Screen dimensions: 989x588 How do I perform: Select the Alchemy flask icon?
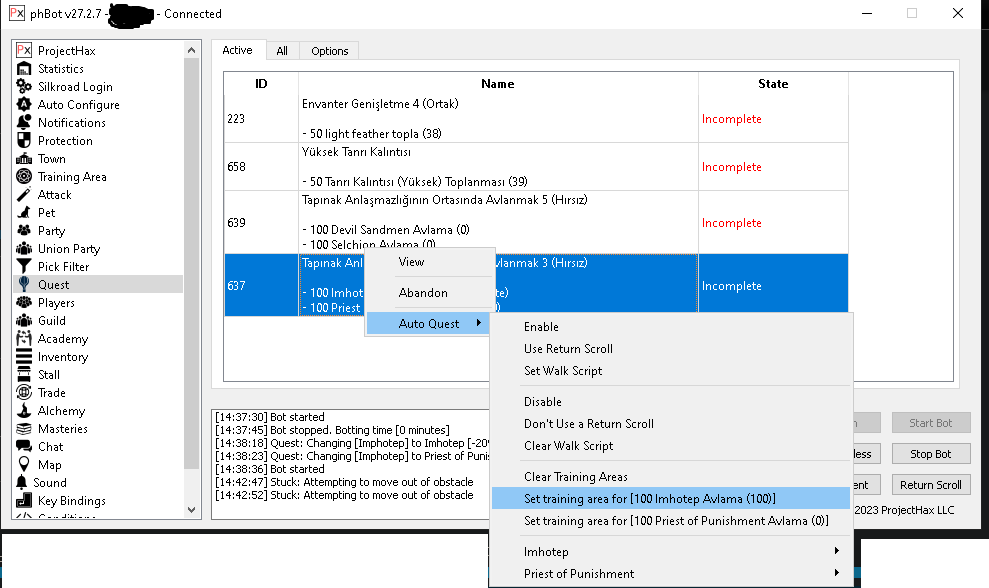tap(24, 411)
